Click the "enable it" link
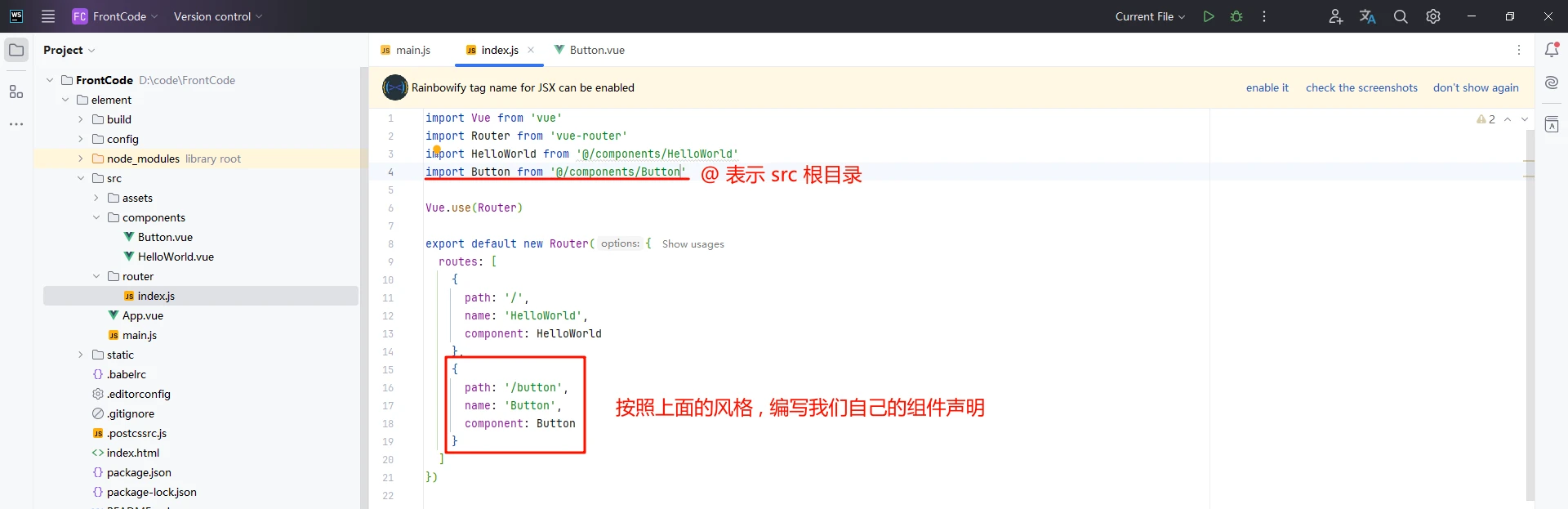 pos(1267,87)
